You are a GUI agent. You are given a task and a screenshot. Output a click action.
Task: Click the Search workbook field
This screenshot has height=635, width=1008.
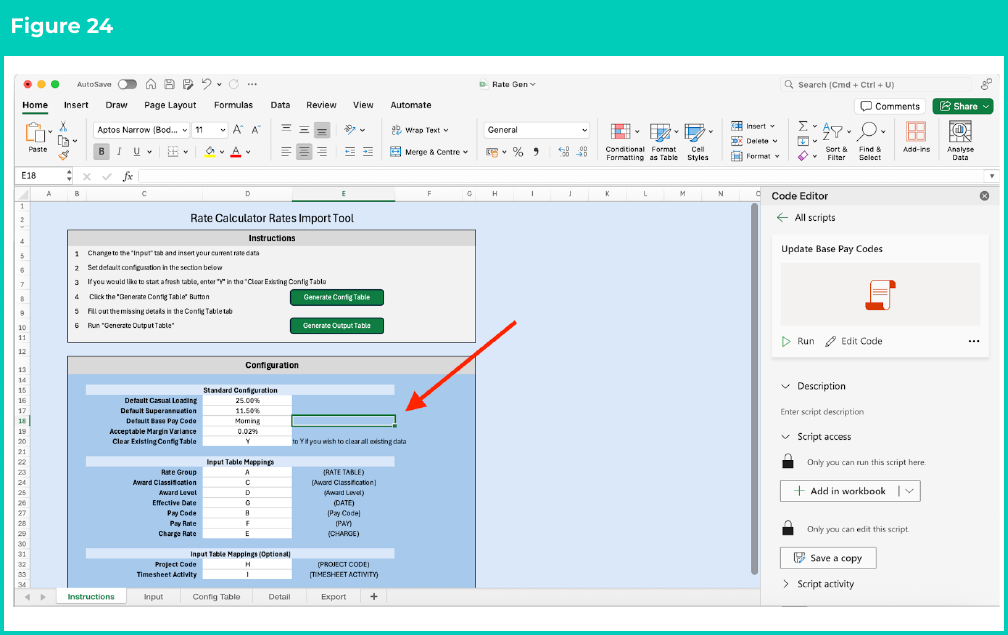tap(876, 84)
